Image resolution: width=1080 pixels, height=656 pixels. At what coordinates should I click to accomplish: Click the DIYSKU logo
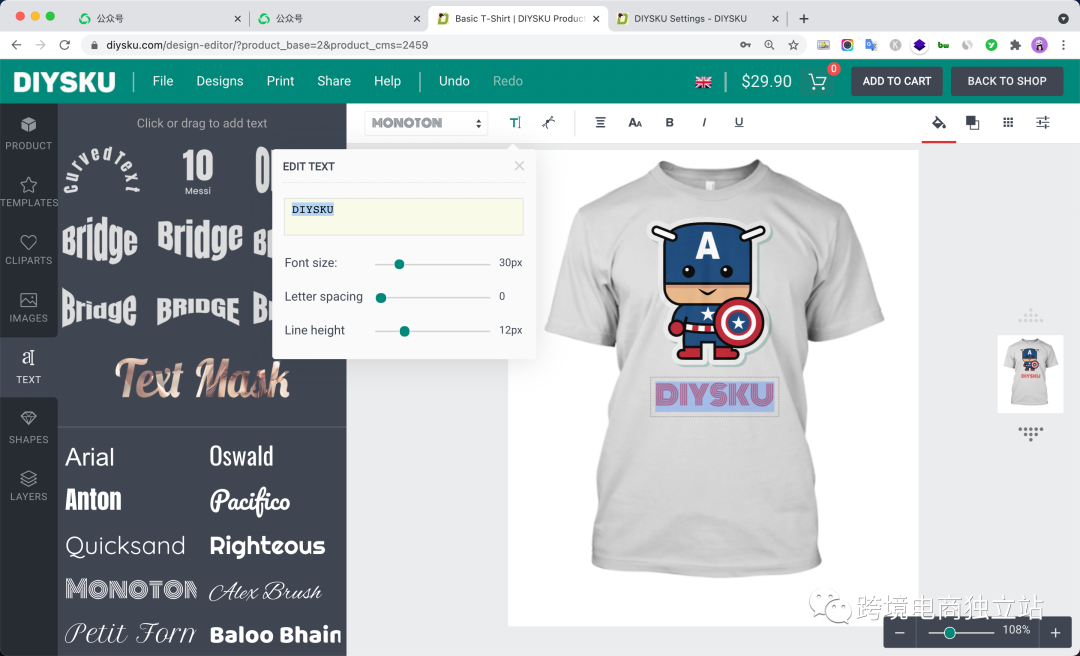65,82
